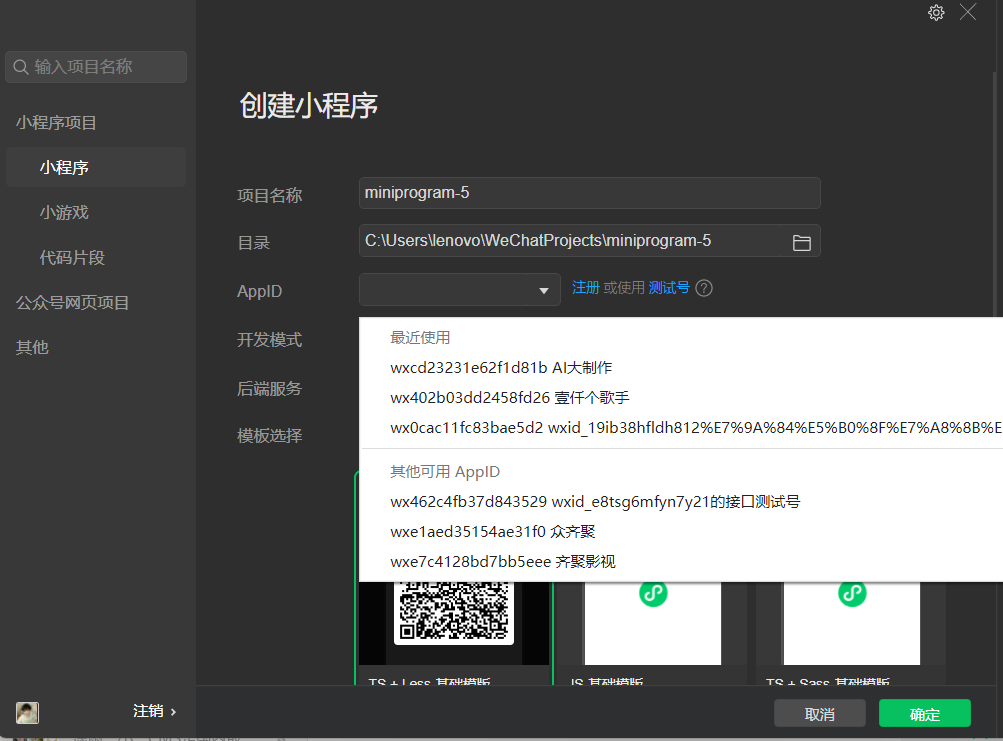The image size is (1003, 741).
Task: Click the user avatar icon
Action: click(x=27, y=712)
